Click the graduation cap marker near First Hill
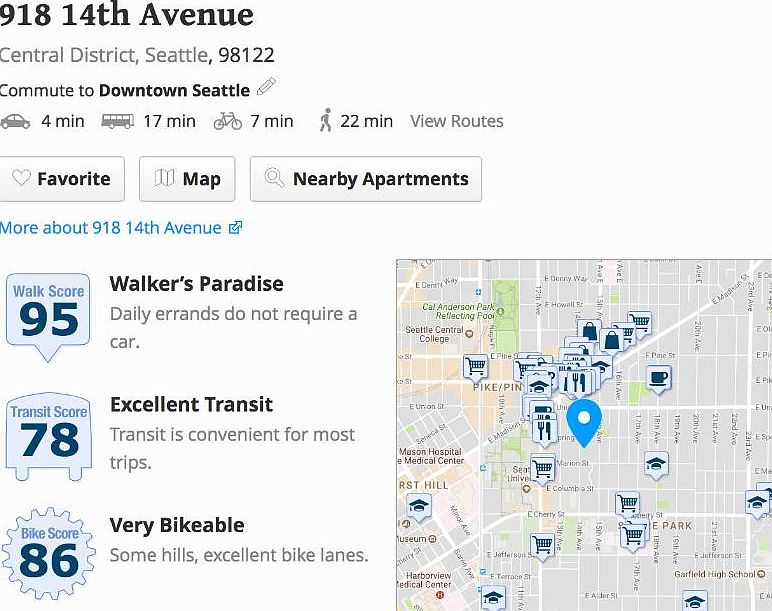Image resolution: width=772 pixels, height=611 pixels. (418, 507)
